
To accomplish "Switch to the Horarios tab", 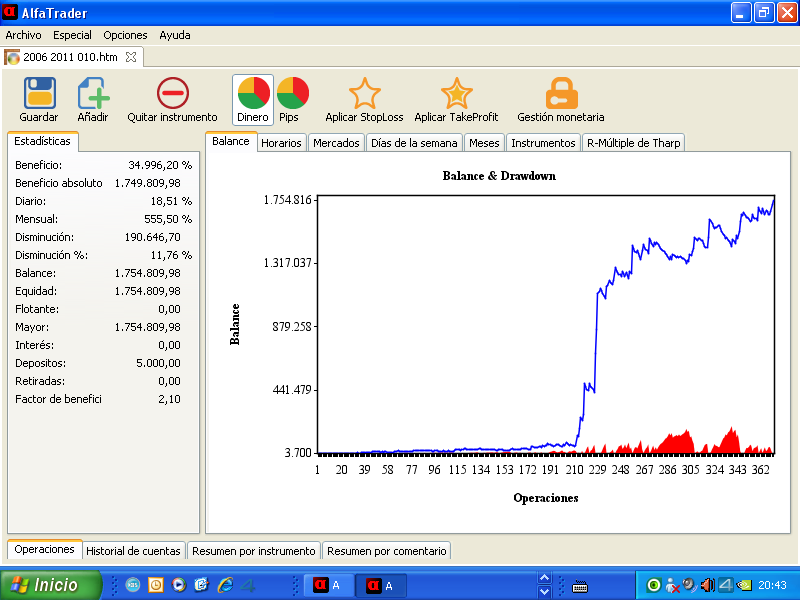I will 281,143.
